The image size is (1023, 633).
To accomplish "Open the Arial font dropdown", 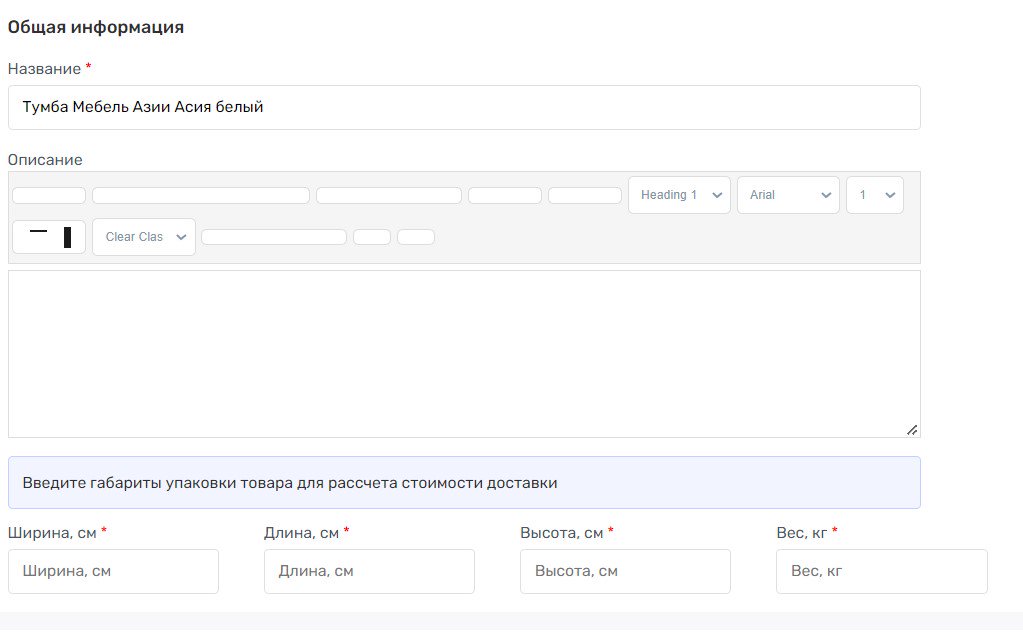I will 788,195.
